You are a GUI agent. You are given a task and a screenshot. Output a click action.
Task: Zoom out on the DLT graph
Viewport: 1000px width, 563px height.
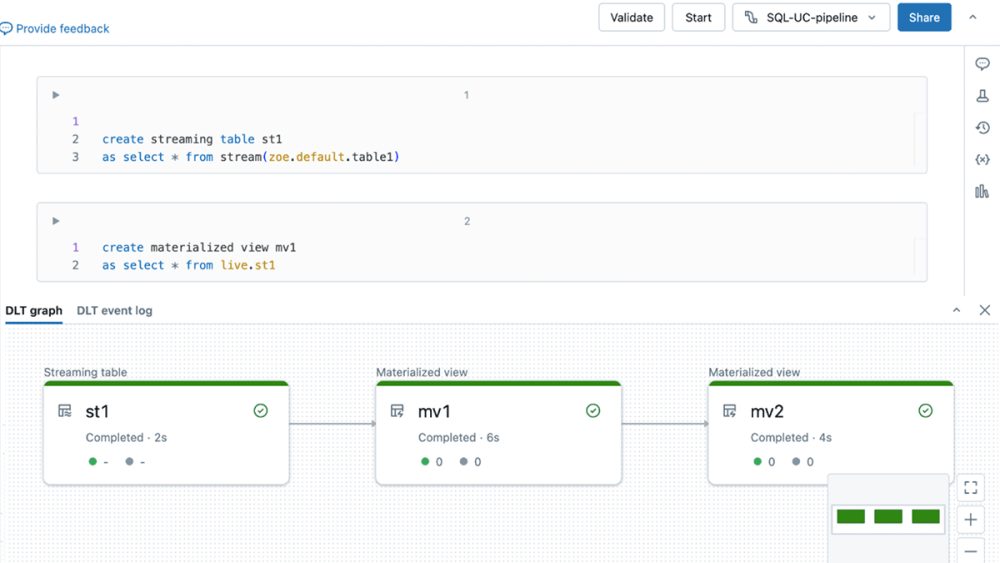click(x=970, y=551)
